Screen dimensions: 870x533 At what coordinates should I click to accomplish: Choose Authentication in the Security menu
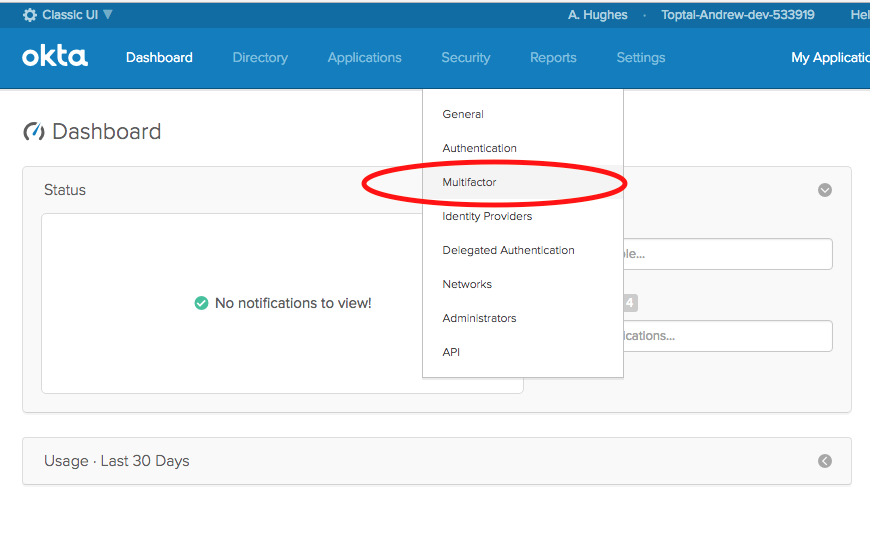[x=479, y=148]
